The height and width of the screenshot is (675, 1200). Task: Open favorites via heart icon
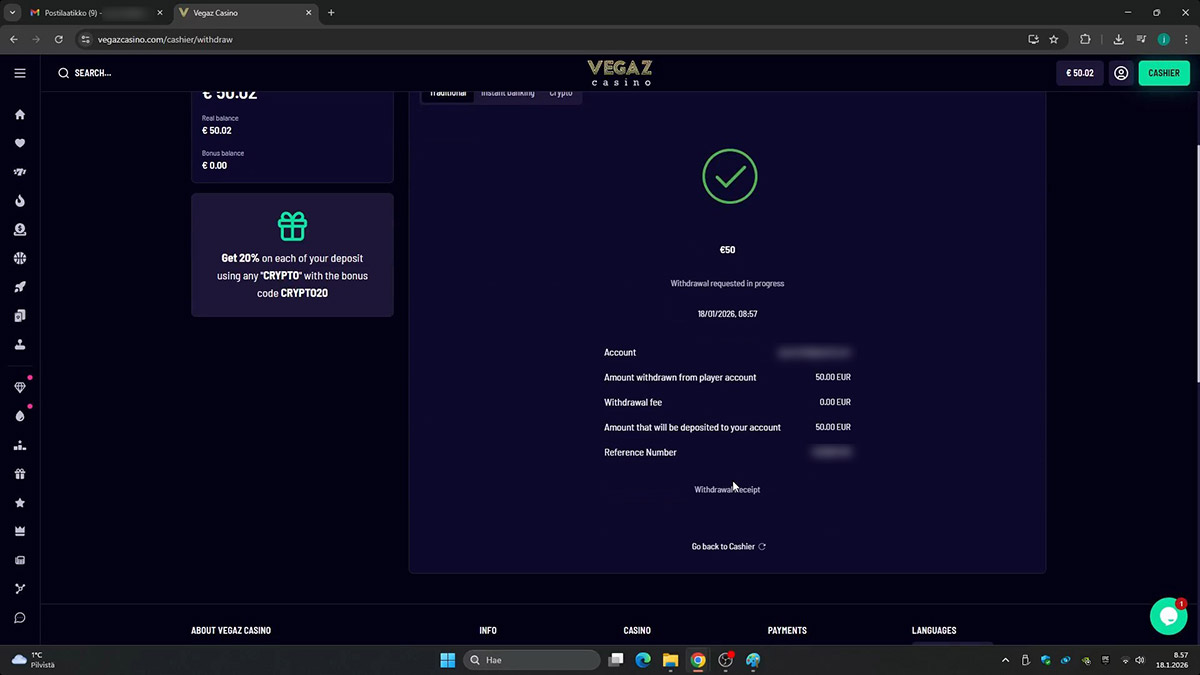click(20, 143)
